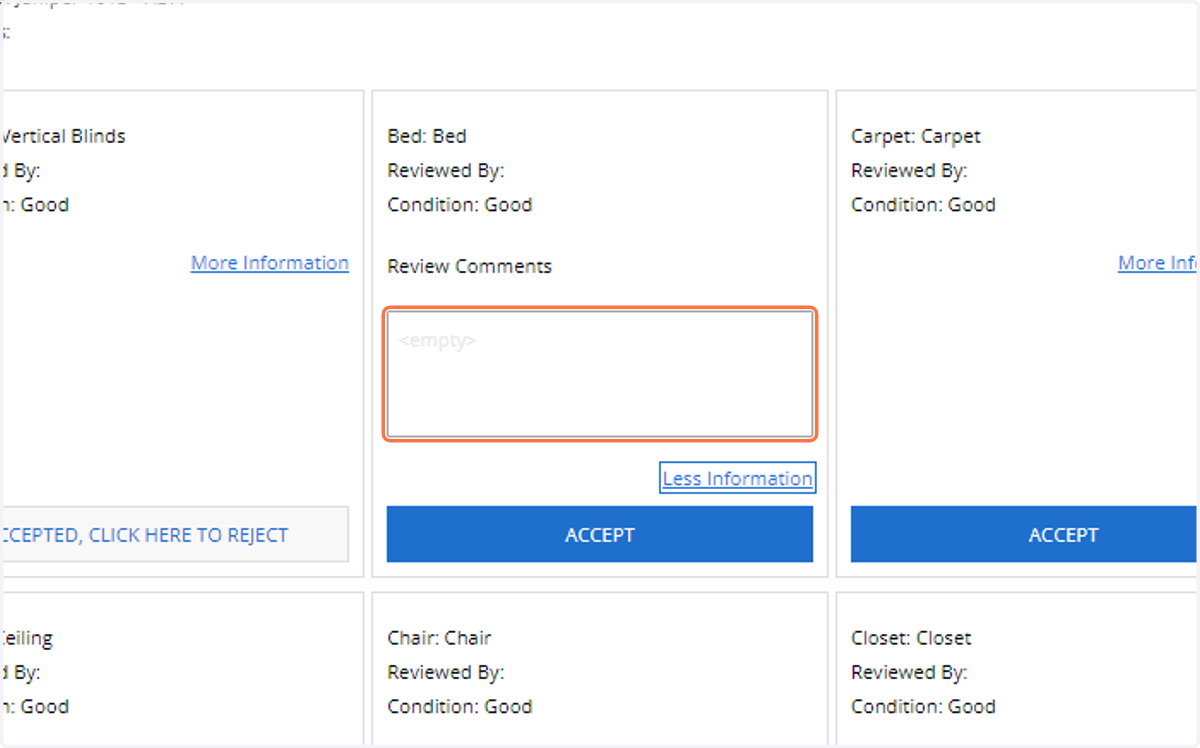Select the 'Chair: Chair' title text
The image size is (1200, 748).
pos(440,638)
